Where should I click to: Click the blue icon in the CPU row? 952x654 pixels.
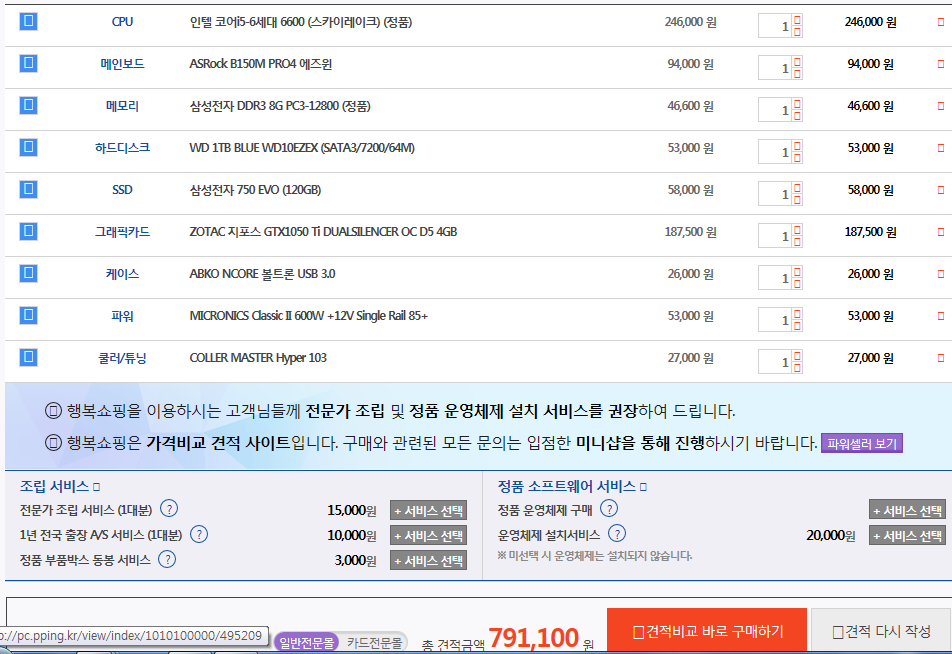(28, 21)
